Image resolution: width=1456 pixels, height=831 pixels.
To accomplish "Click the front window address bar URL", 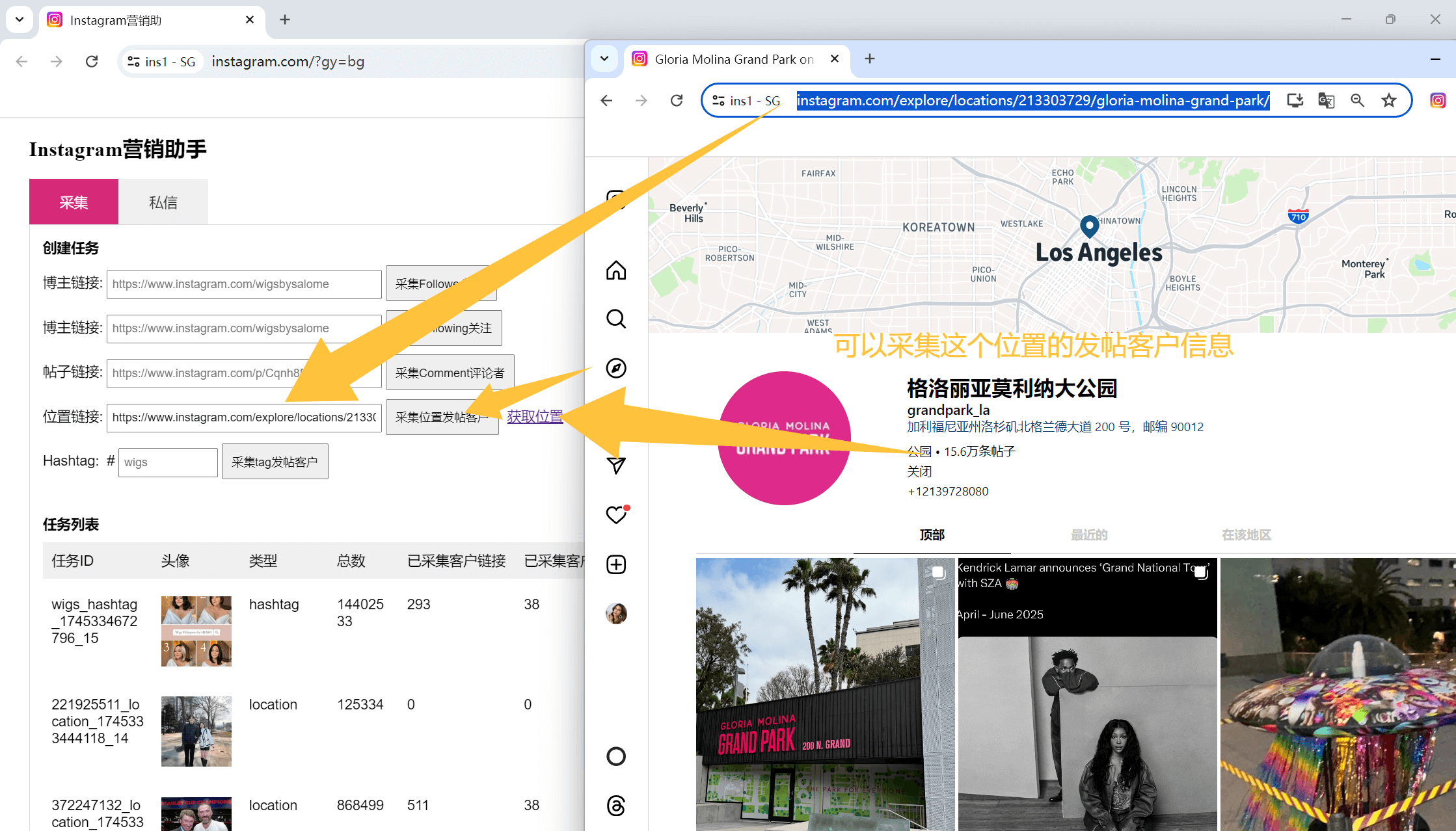I will point(1033,101).
